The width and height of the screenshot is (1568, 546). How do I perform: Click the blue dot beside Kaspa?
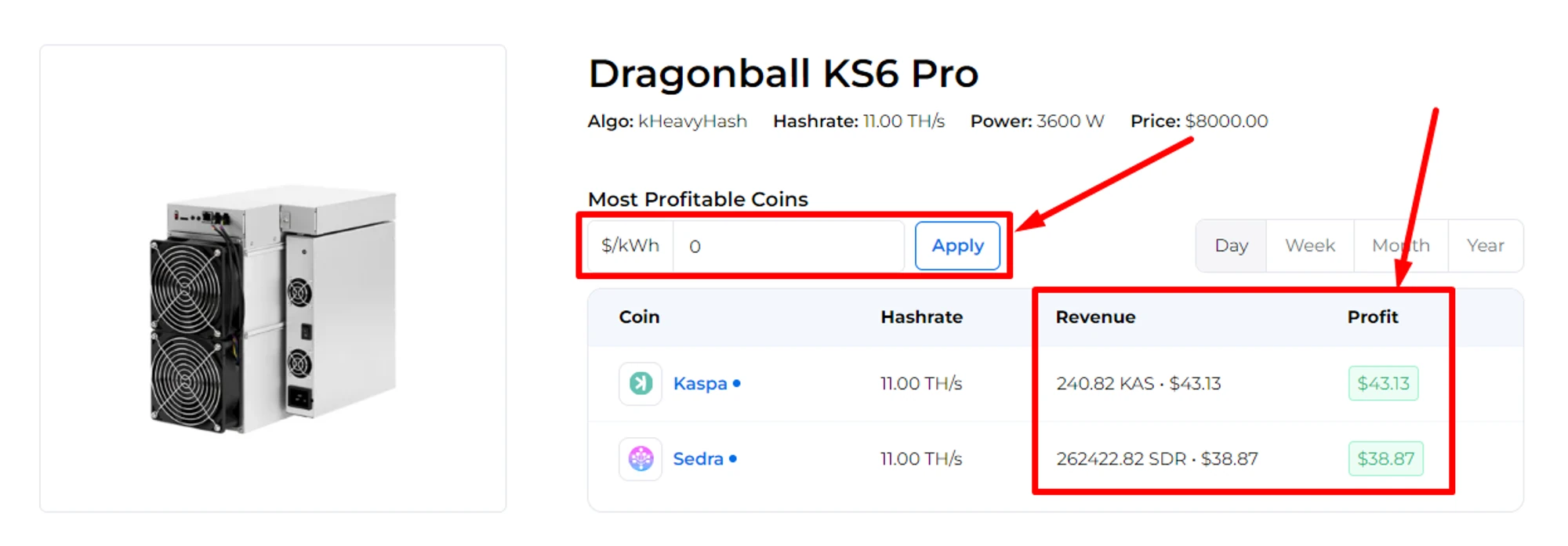736,383
